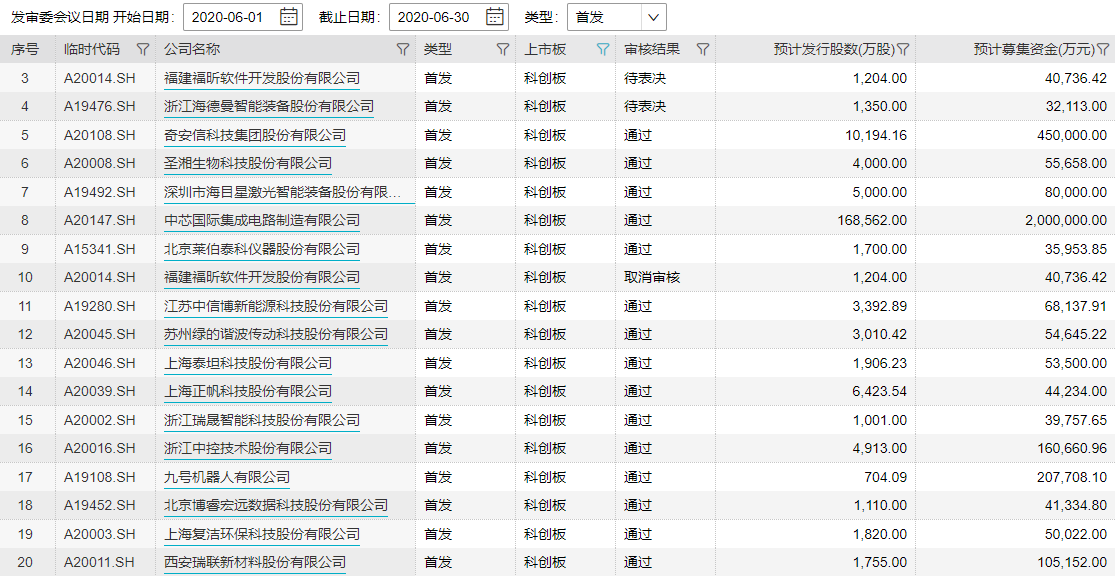This screenshot has width=1115, height=576.
Task: Select share count 6,423.54
Action: 880,391
